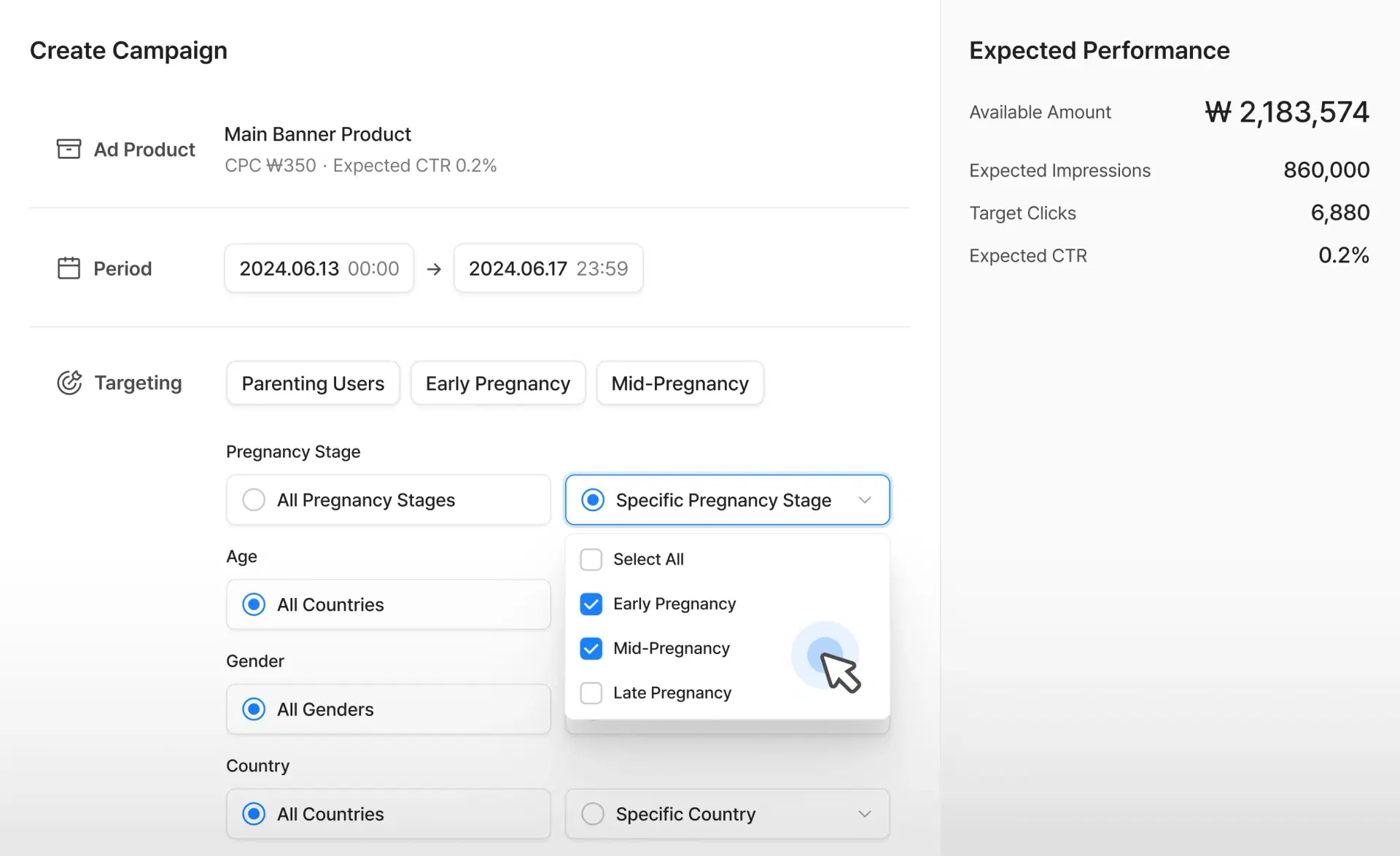1400x856 pixels.
Task: Click the Parenting Users targeting tag
Action: [313, 383]
